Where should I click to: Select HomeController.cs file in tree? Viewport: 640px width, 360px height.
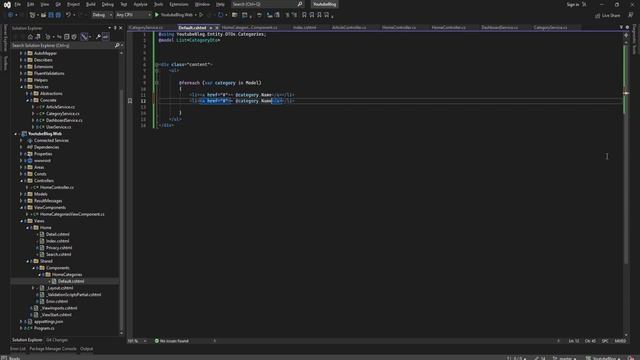click(57, 187)
